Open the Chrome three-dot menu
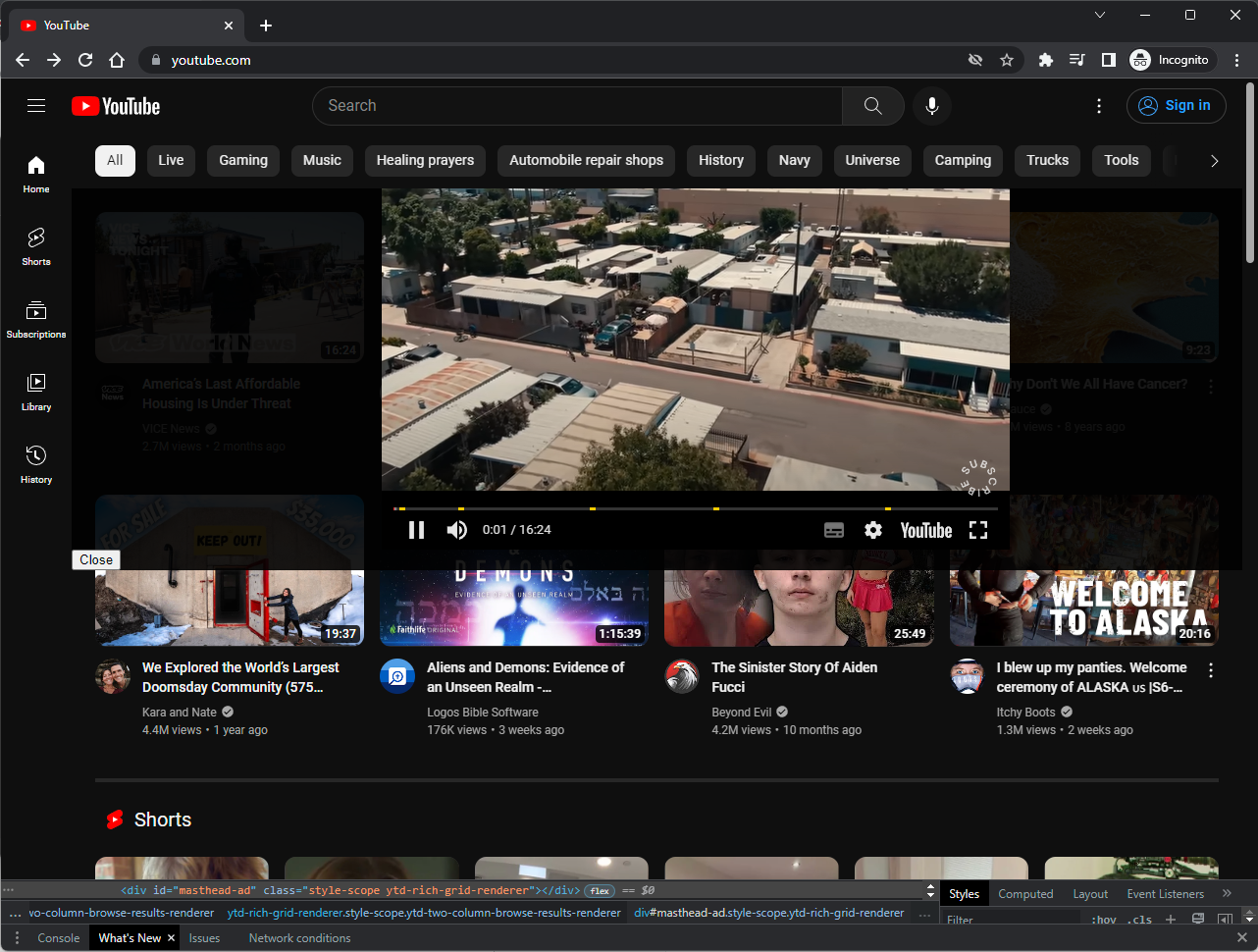Viewport: 1258px width, 952px height. [x=1237, y=60]
